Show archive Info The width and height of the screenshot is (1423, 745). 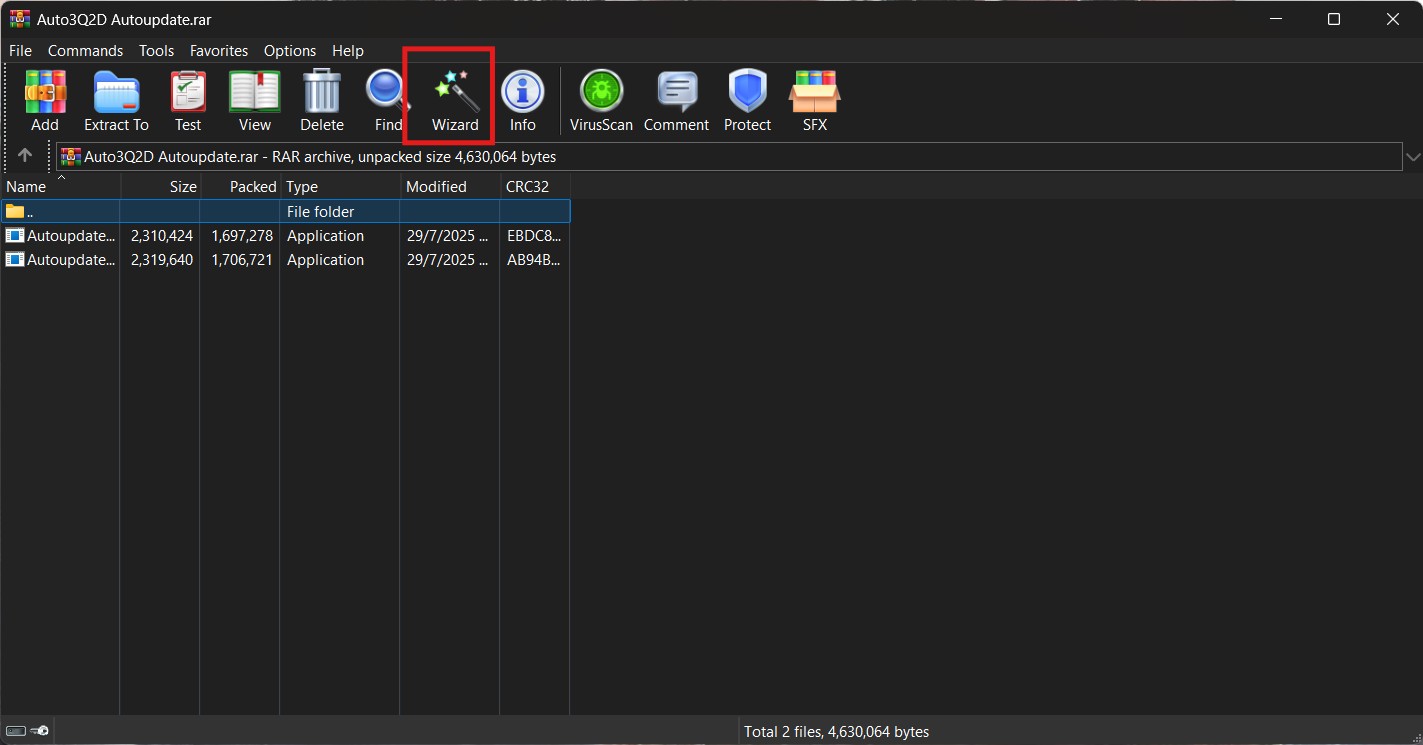522,101
